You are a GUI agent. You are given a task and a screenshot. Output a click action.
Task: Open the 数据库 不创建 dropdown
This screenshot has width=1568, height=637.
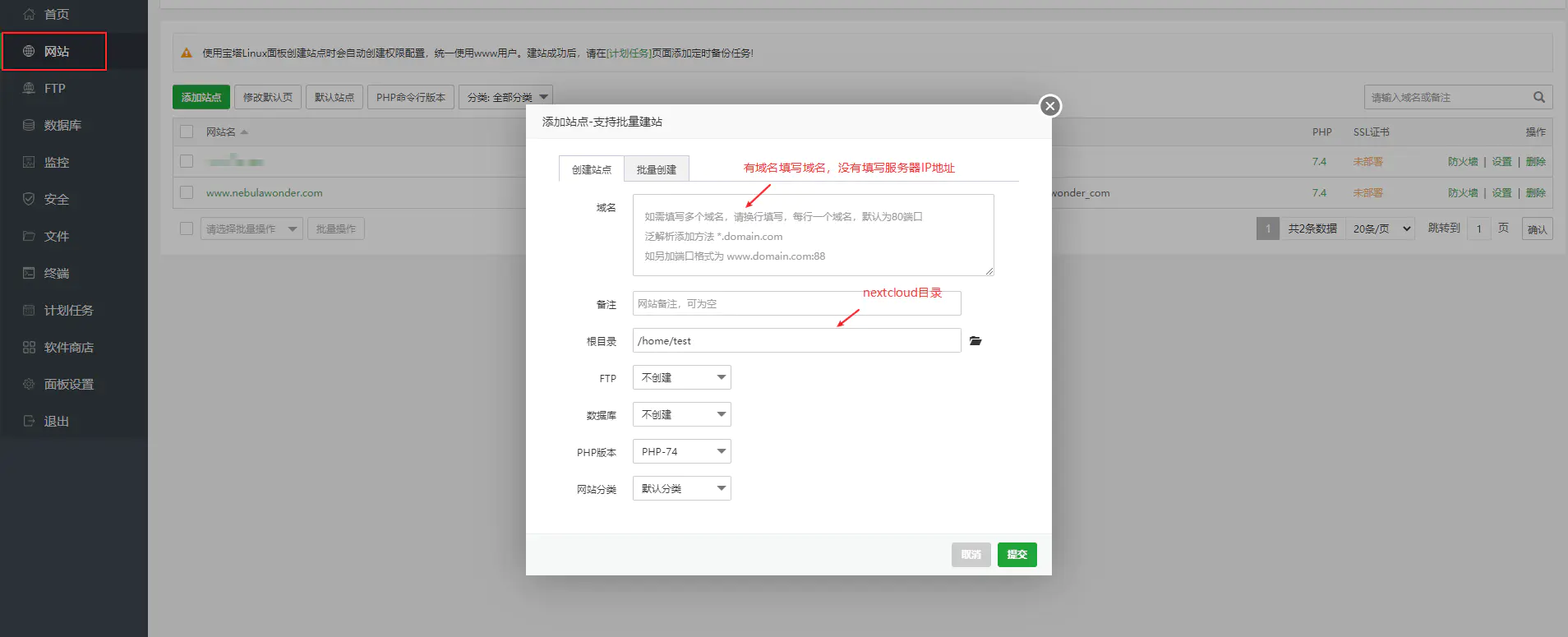click(x=681, y=414)
